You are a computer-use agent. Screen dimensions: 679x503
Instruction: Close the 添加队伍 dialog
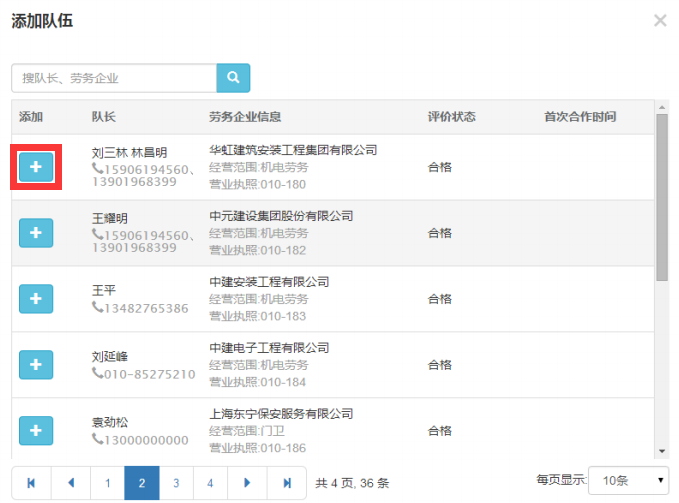pos(660,20)
